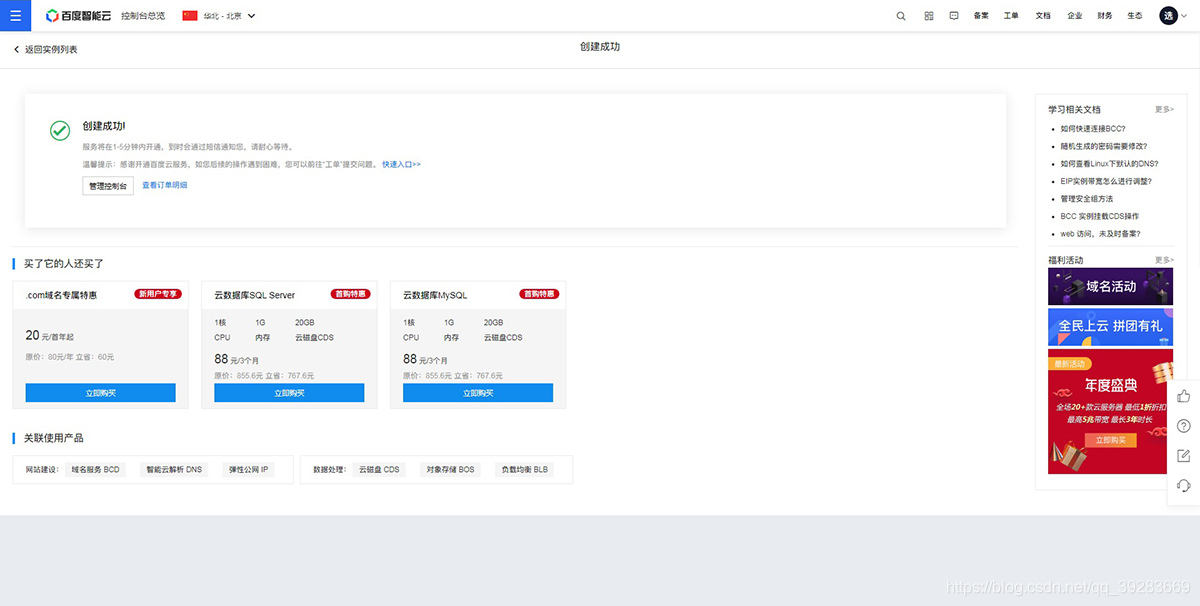This screenshot has width=1200, height=606.
Task: Click the customer service headset icon
Action: 1184,486
